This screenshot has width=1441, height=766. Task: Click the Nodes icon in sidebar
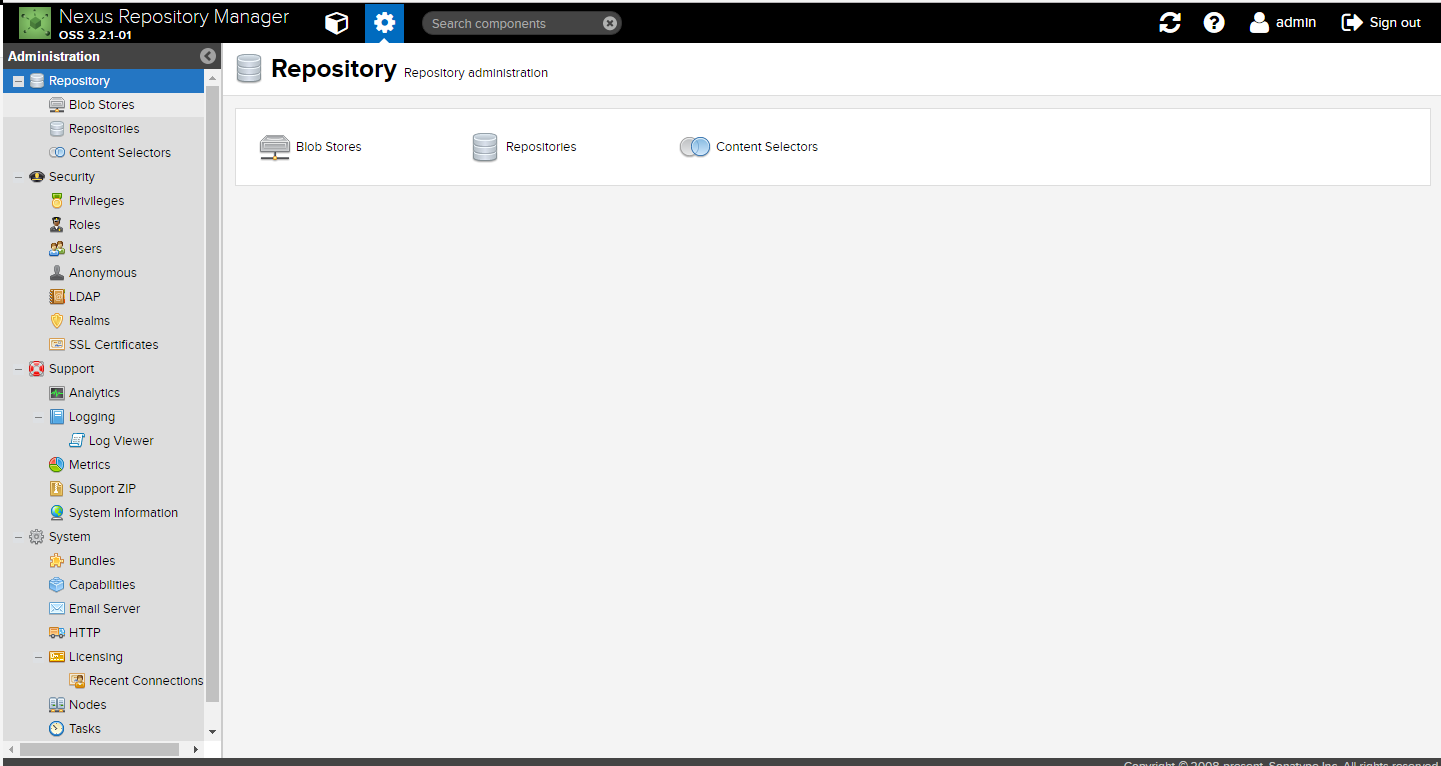(x=57, y=704)
